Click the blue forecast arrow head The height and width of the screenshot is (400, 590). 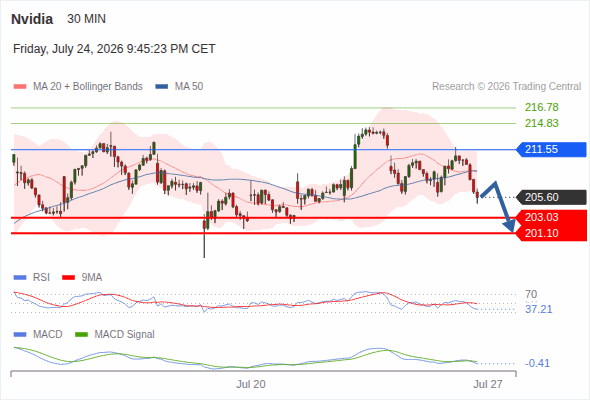[x=509, y=226]
